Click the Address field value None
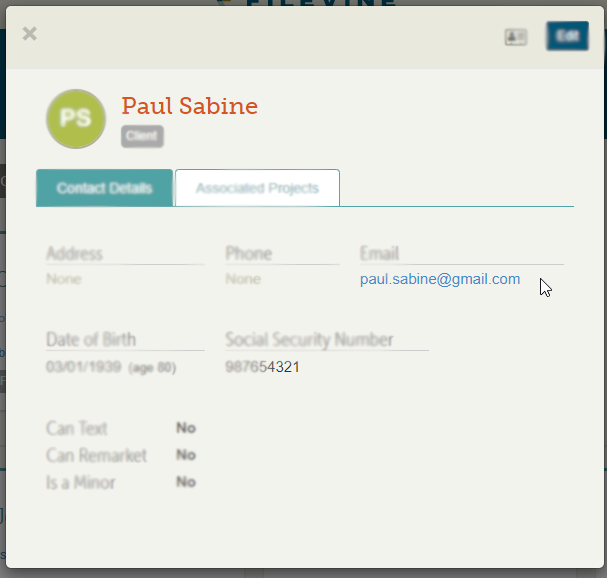Viewport: 607px width, 578px height. [x=64, y=279]
